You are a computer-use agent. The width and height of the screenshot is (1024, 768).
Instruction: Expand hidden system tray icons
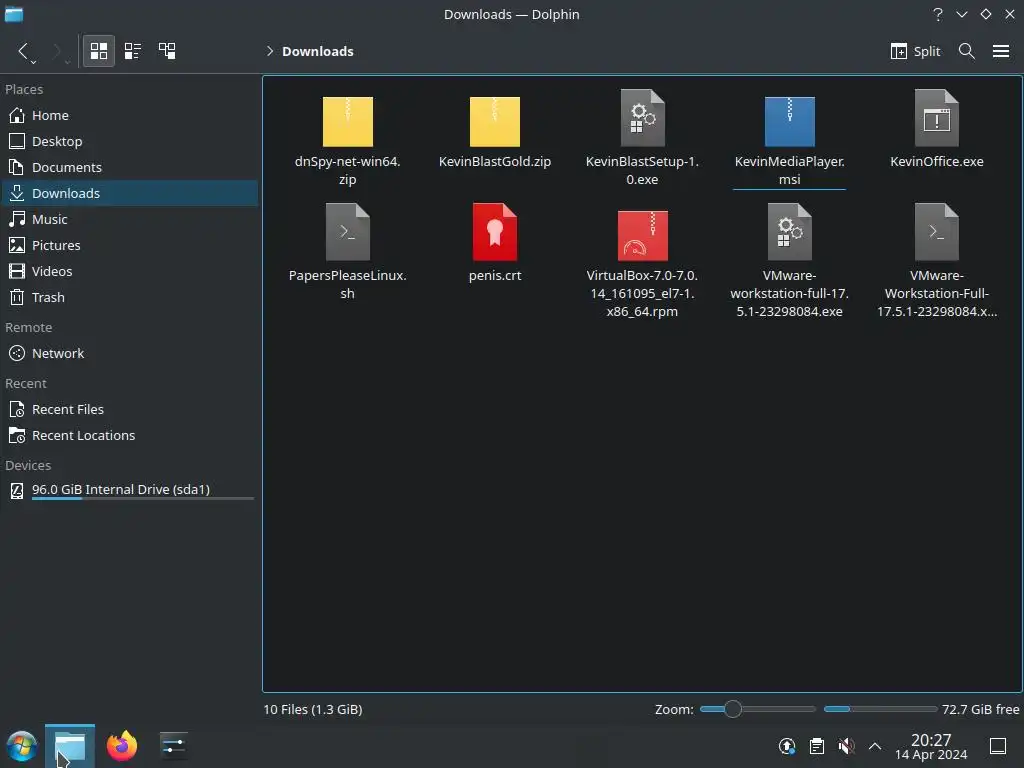[x=874, y=746]
